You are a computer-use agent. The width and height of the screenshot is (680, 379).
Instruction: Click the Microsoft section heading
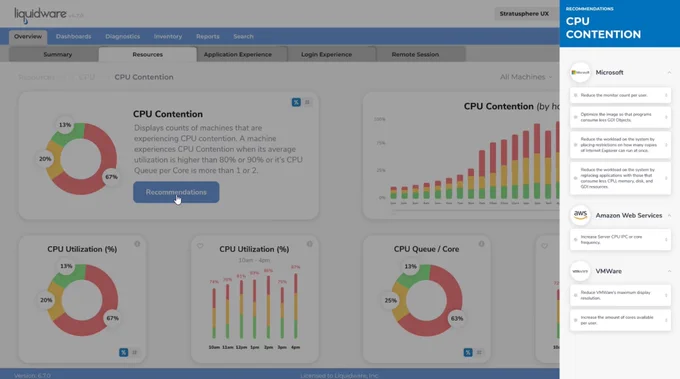[609, 72]
